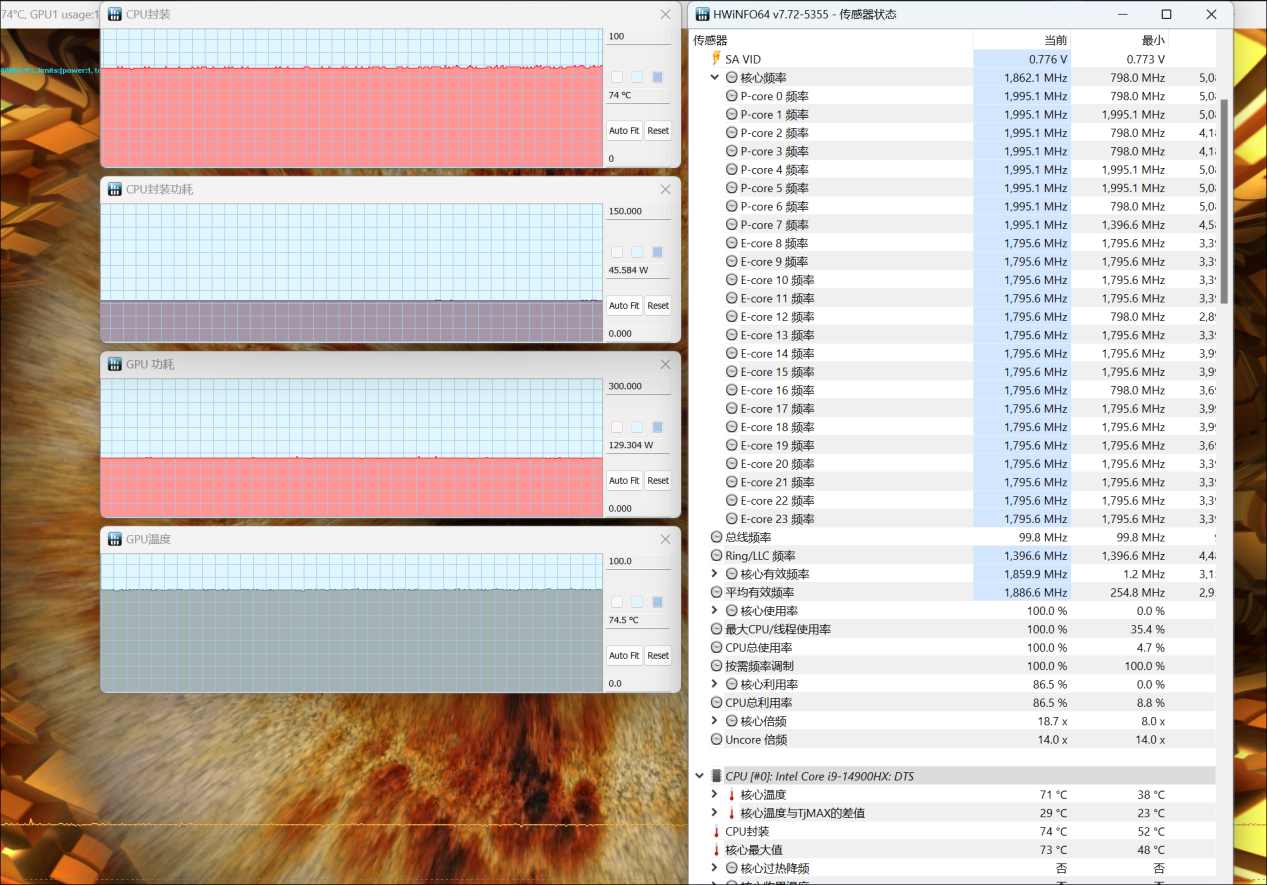The width and height of the screenshot is (1267, 885).
Task: Expand the 核心温度 sensor group
Action: coord(715,795)
